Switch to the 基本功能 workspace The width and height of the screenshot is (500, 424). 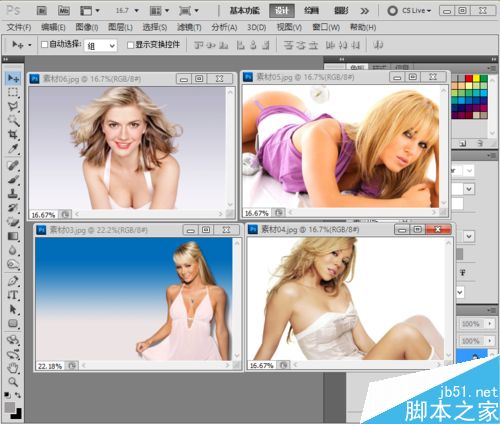[x=244, y=11]
